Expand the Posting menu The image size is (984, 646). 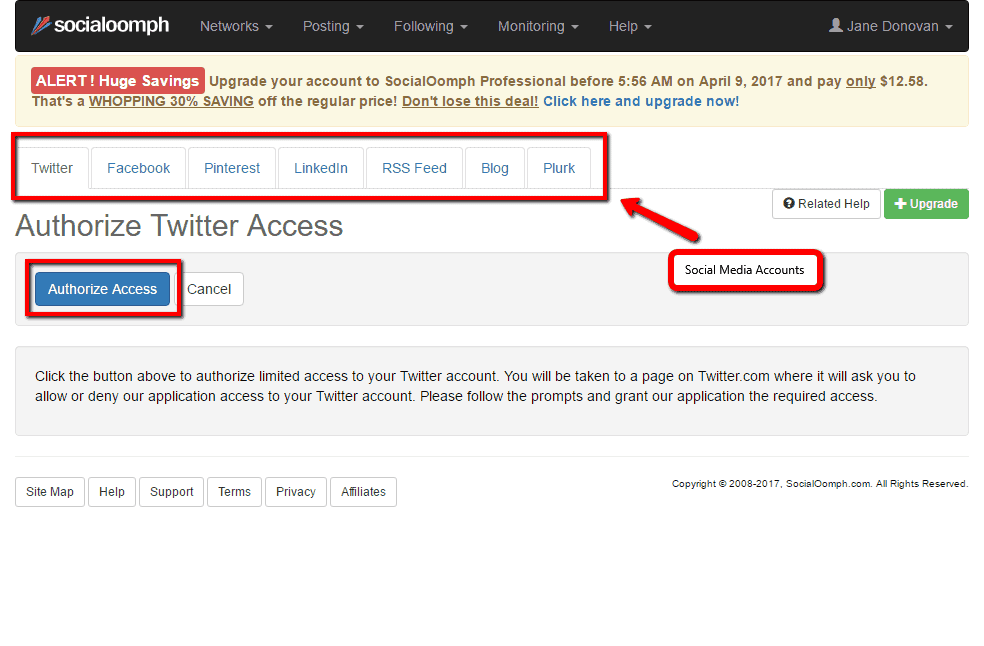coord(333,26)
